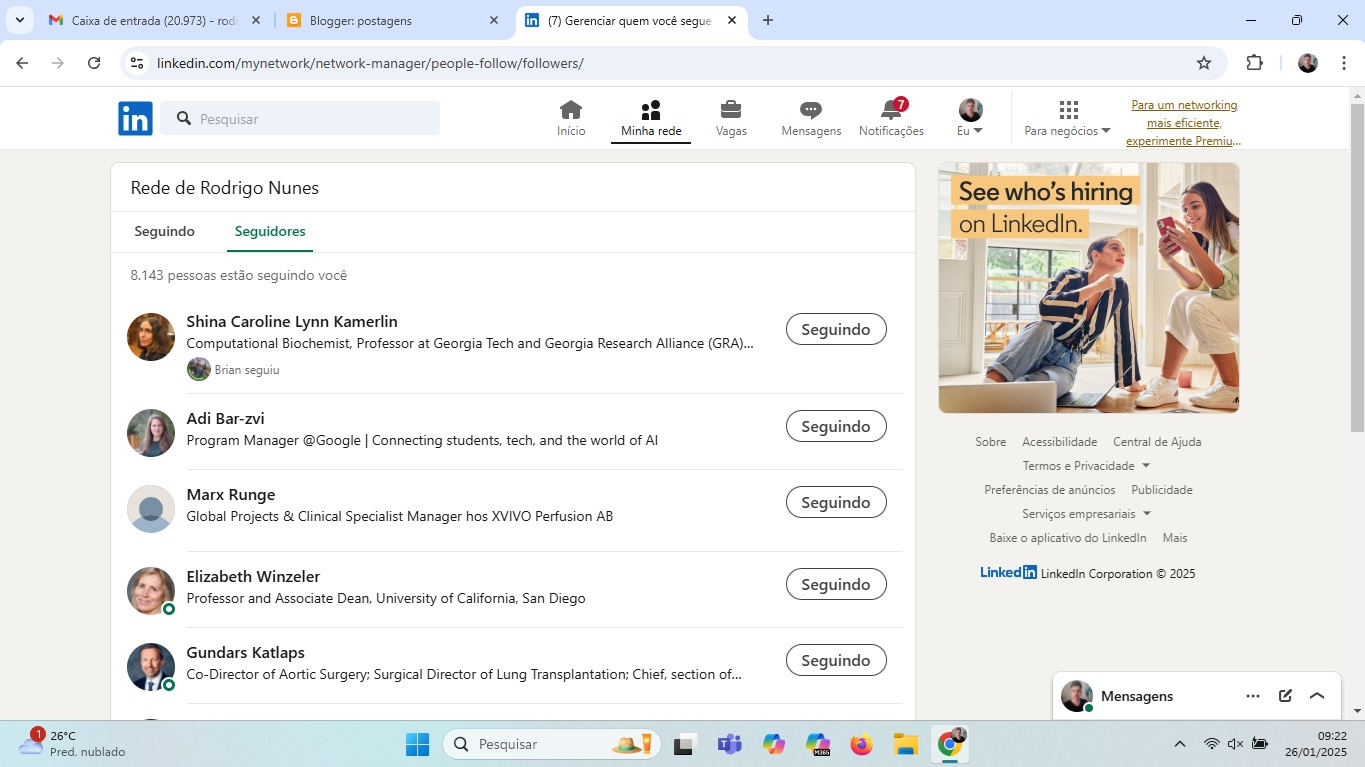Open Mensagens panel three-dots options
The height and width of the screenshot is (767, 1365).
coord(1253,696)
